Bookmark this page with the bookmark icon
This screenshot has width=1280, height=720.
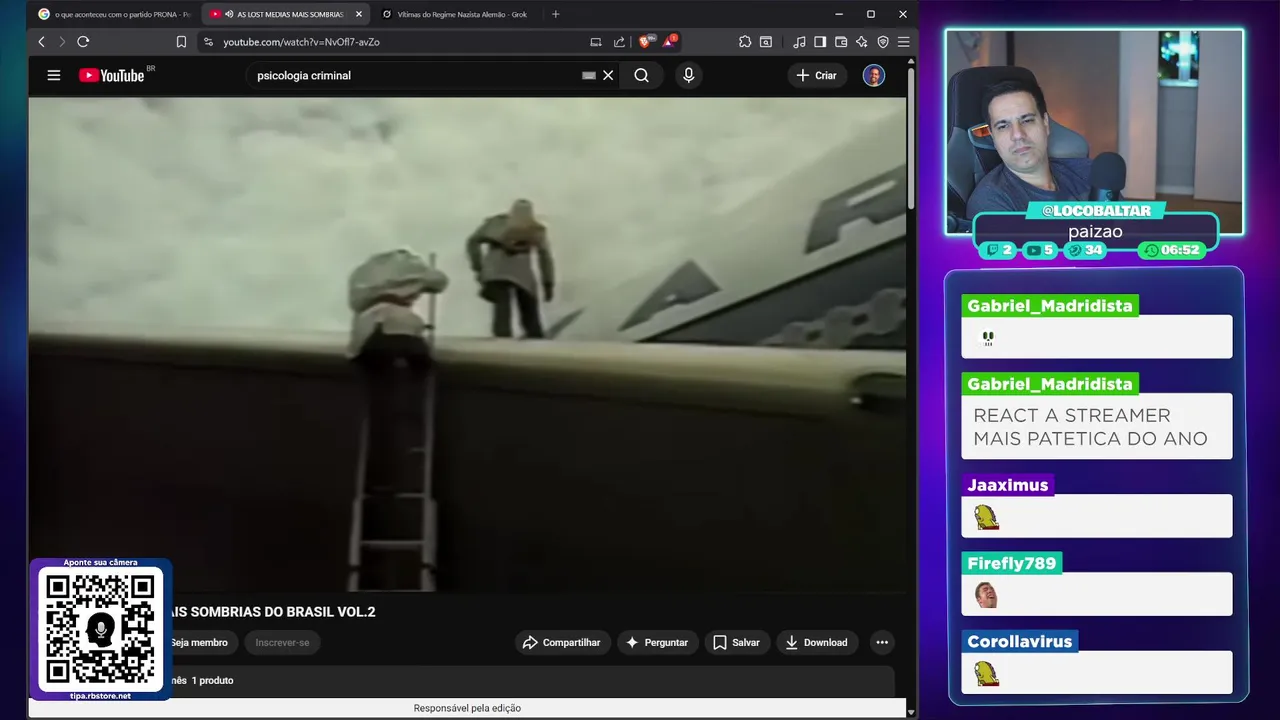[x=181, y=42]
